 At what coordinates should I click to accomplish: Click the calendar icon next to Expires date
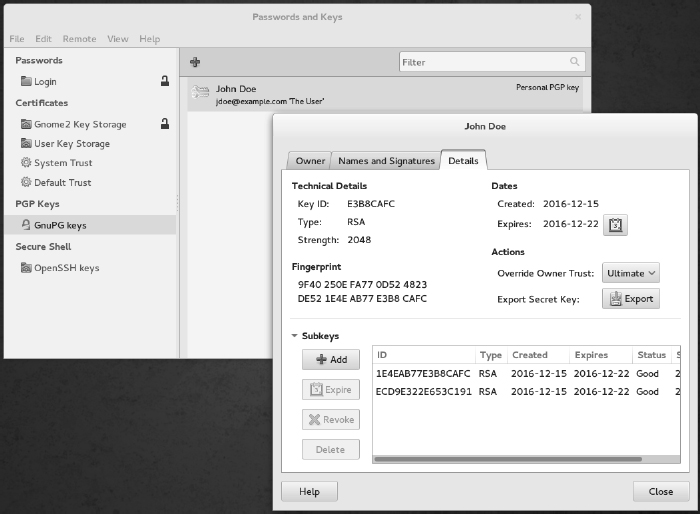(x=616, y=225)
